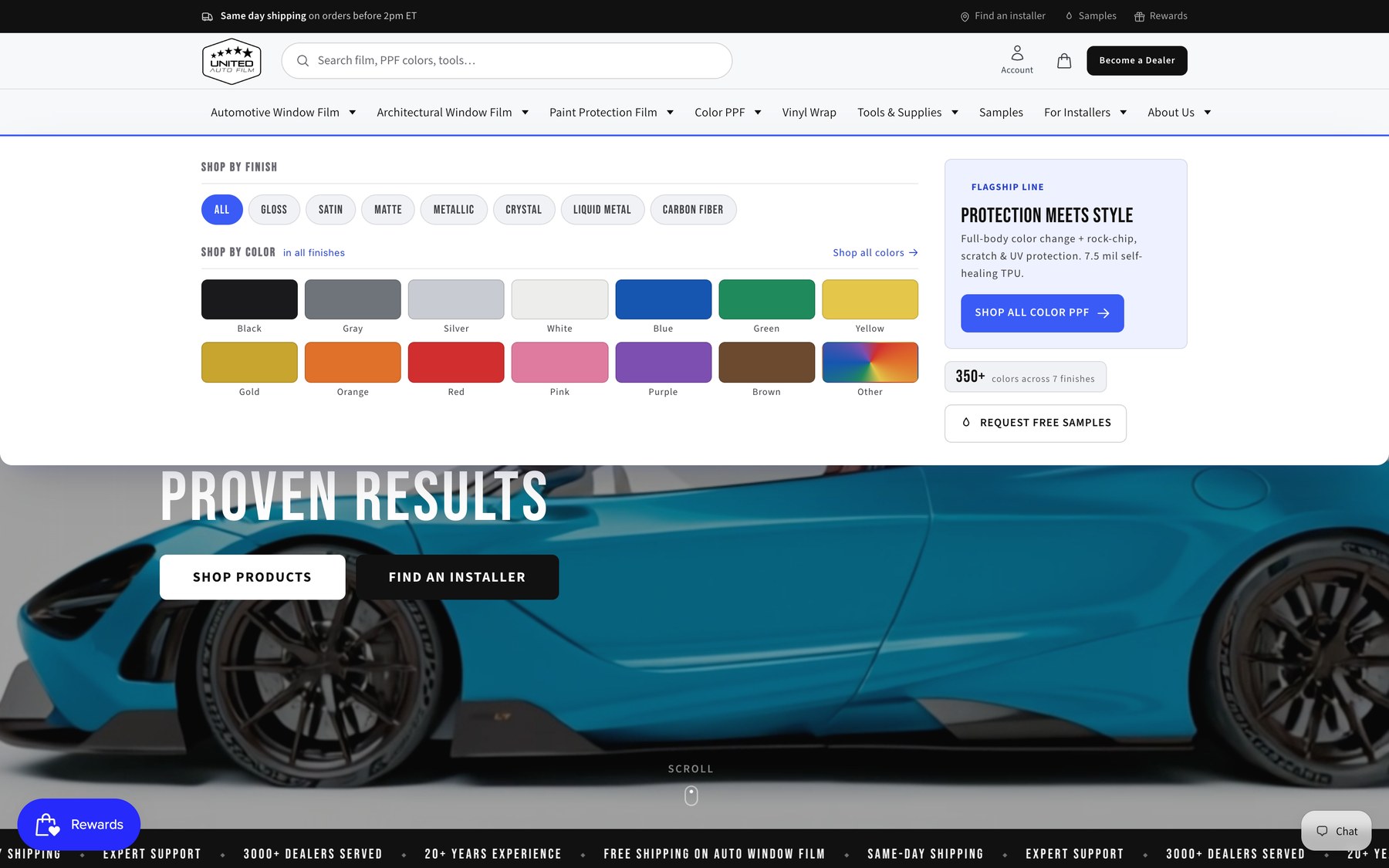The image size is (1389, 868).
Task: Open the floating Rewards widget
Action: (79, 825)
